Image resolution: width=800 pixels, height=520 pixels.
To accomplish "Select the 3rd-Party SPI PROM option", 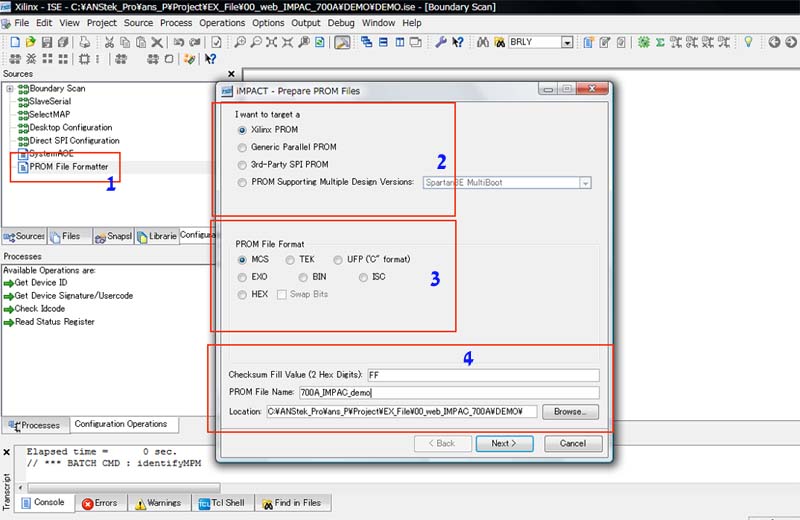I will (242, 165).
